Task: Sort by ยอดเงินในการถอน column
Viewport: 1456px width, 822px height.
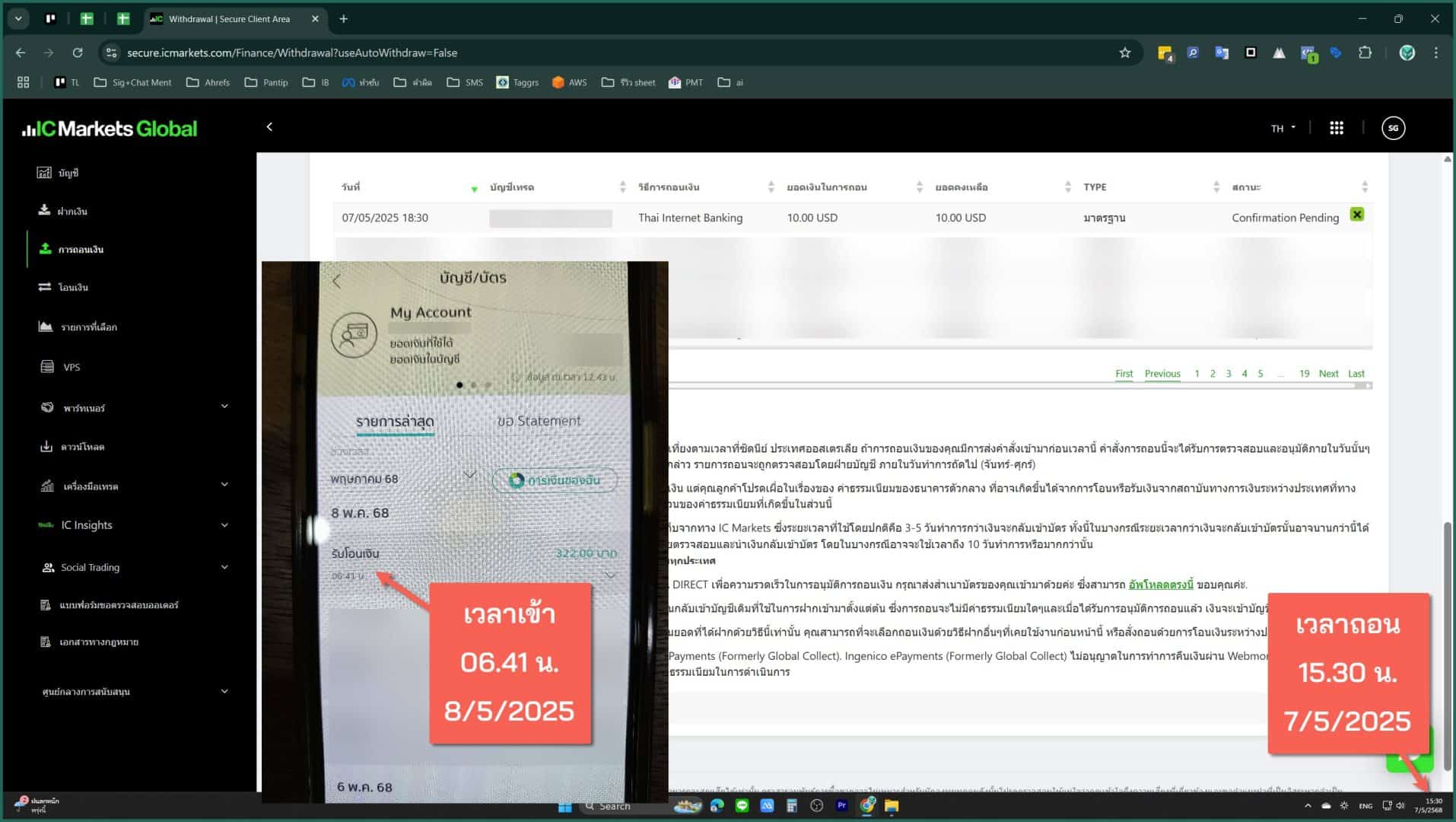Action: 855,187
